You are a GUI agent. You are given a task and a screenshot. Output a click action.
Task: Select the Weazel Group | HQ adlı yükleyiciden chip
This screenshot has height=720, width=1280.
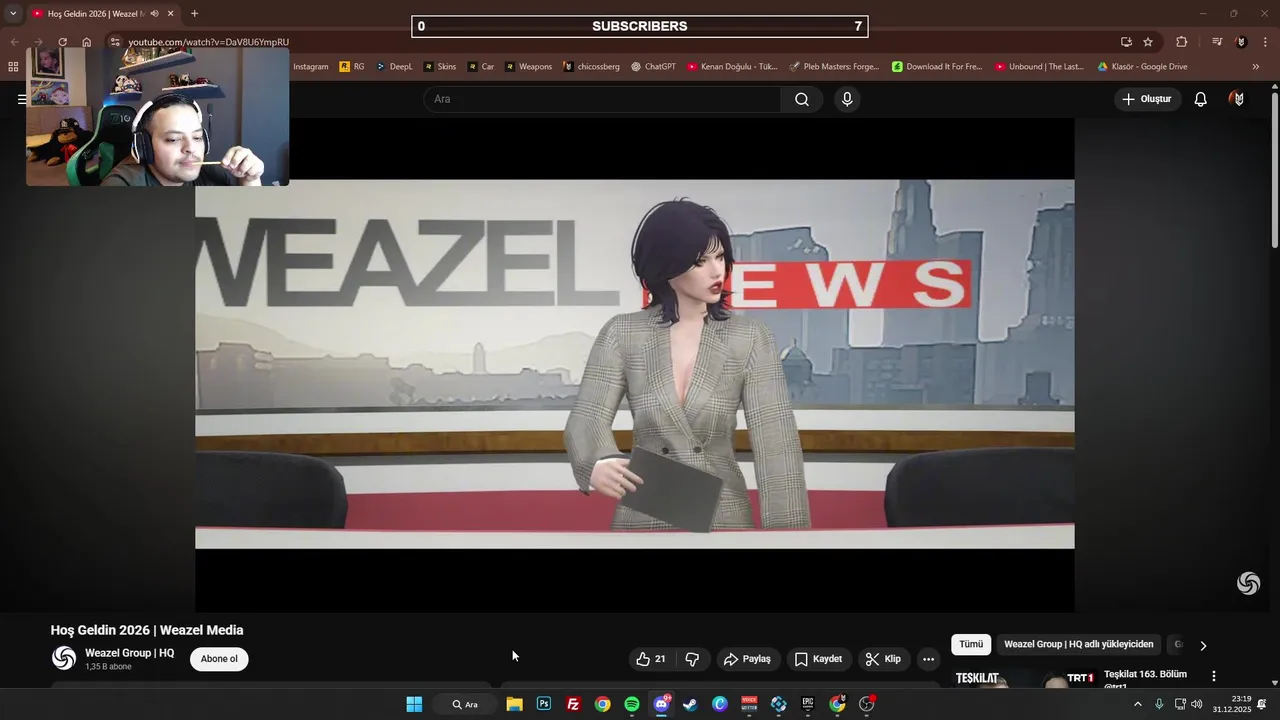[x=1078, y=645]
